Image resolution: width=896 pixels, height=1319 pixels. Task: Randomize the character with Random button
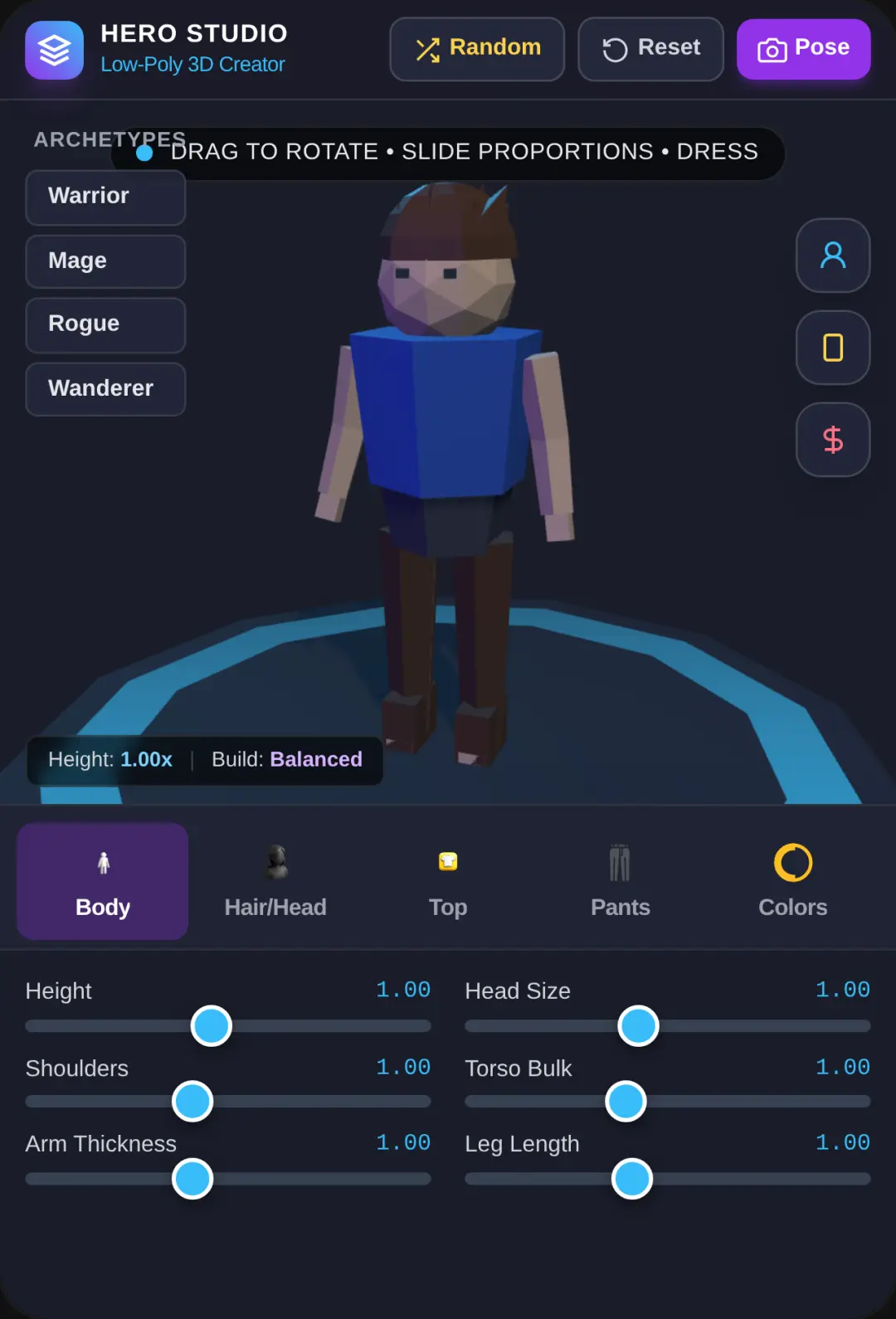pos(477,49)
